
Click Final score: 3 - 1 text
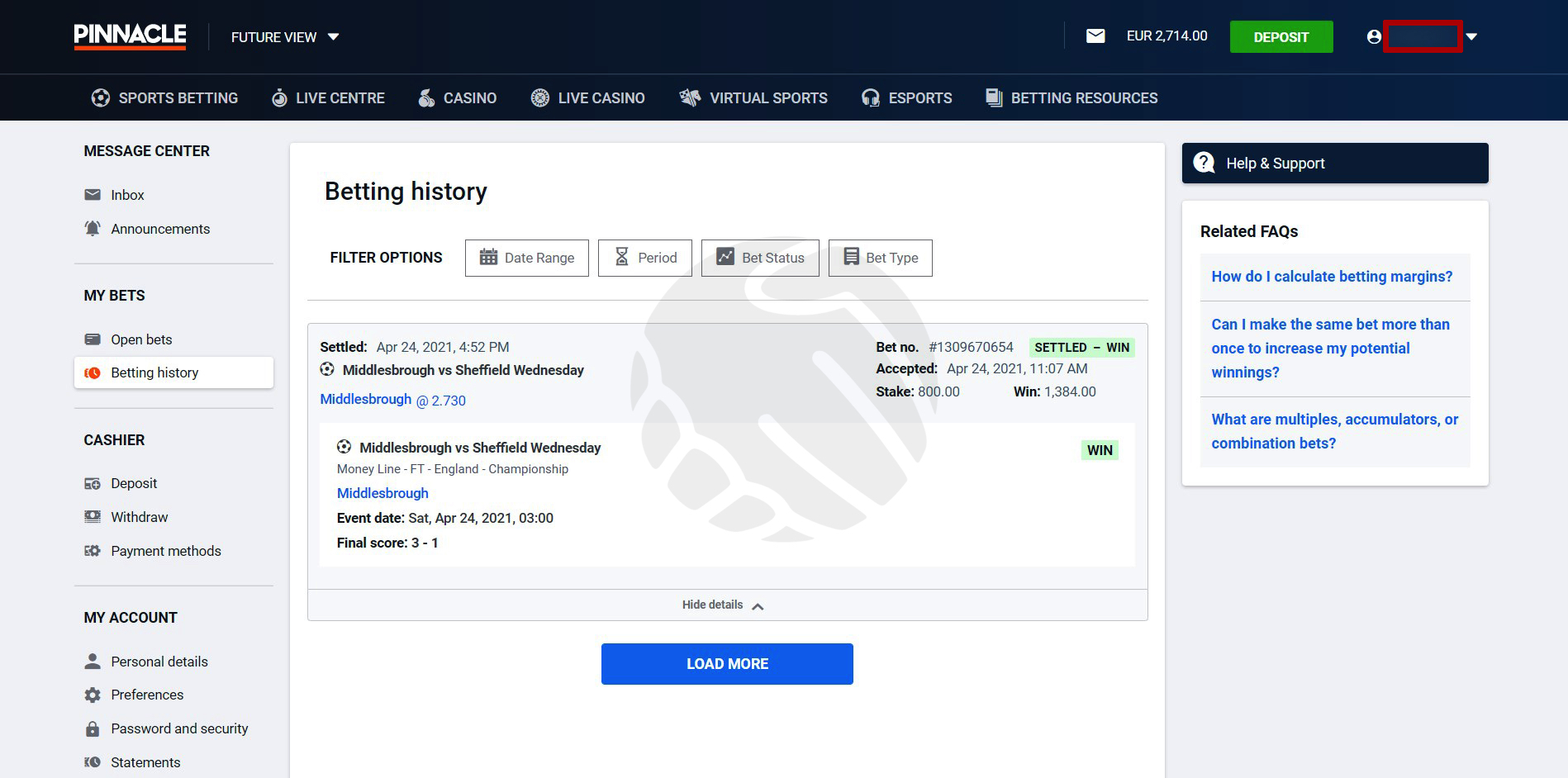(x=387, y=543)
